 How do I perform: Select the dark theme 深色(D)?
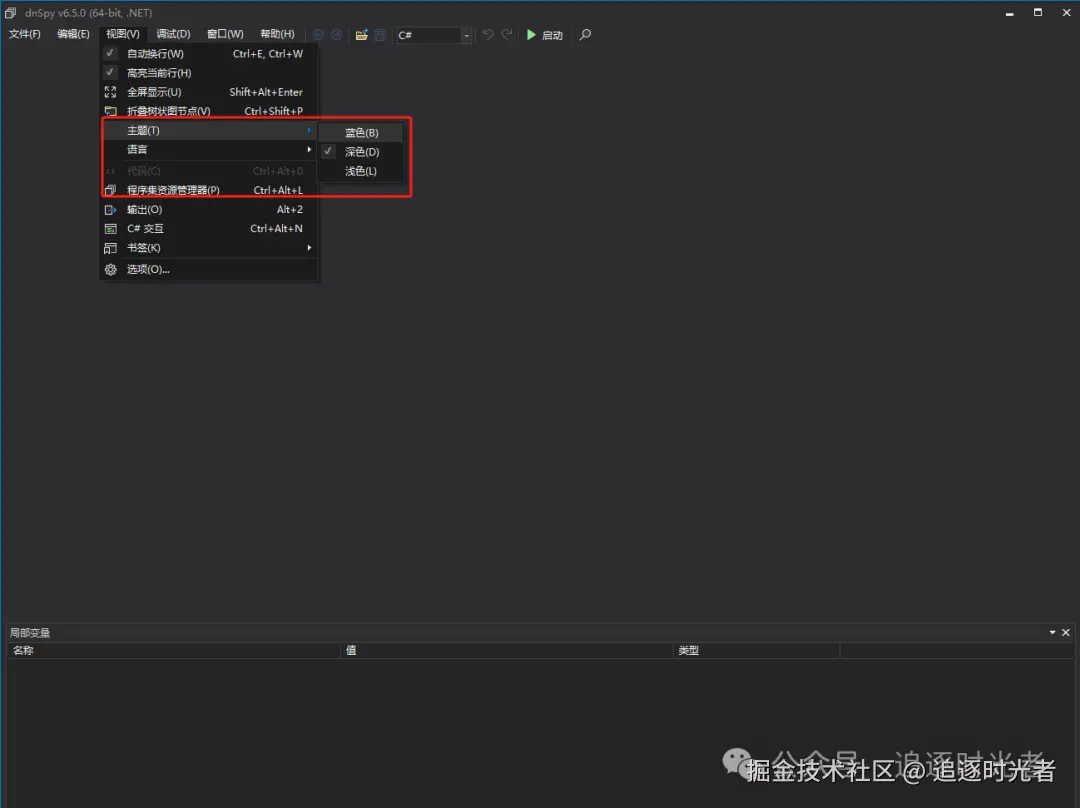(361, 152)
